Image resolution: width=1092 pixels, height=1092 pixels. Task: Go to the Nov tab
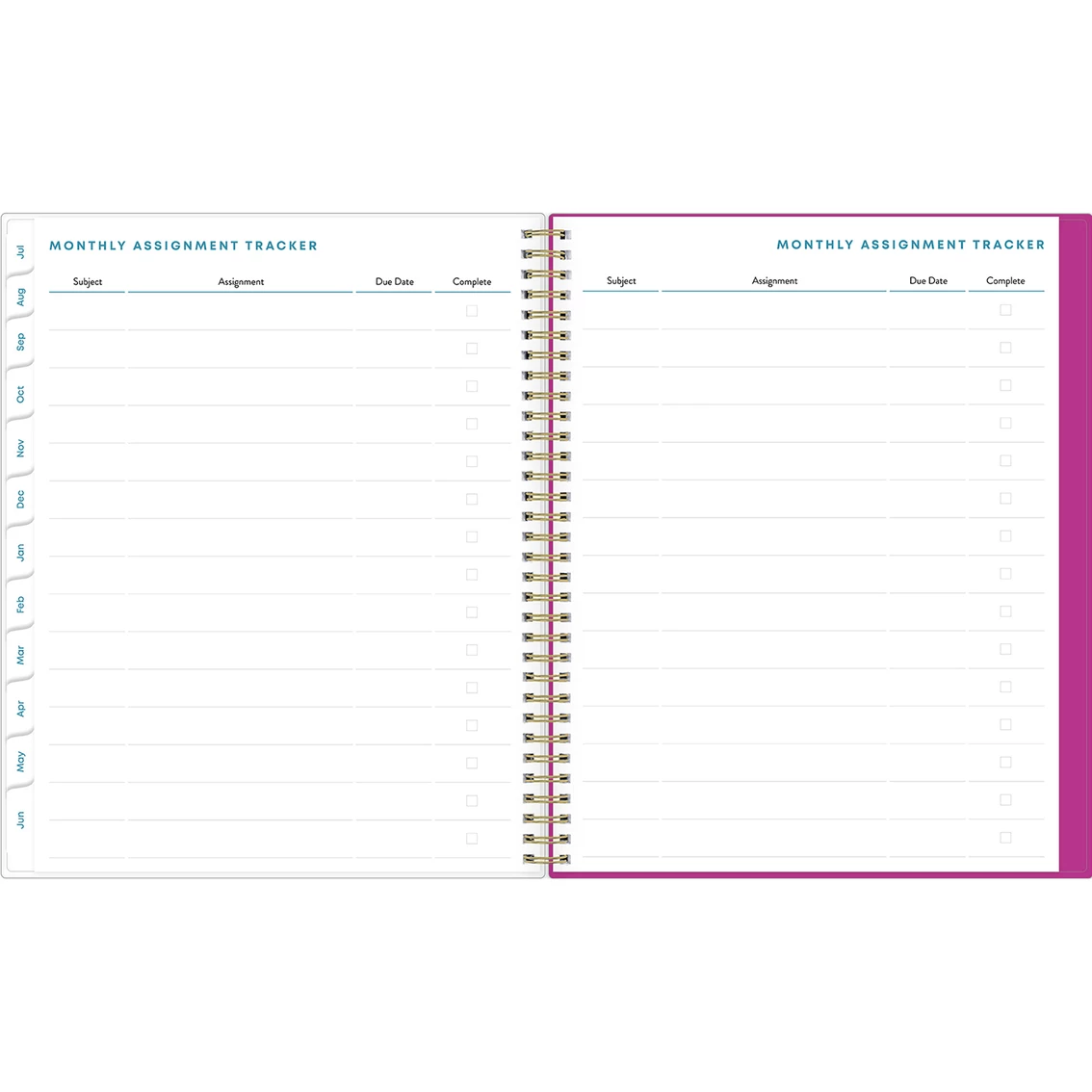(x=20, y=447)
